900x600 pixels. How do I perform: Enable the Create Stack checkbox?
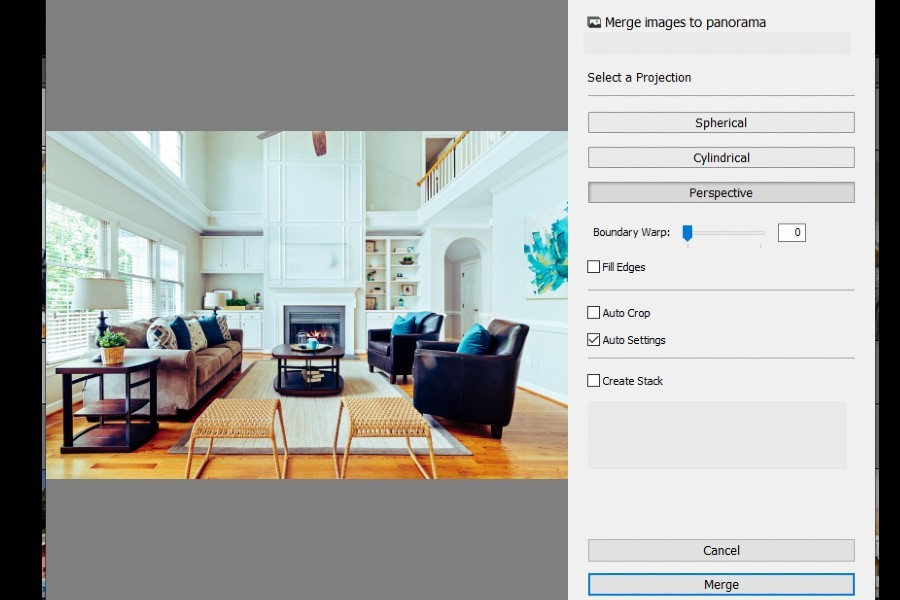[x=593, y=381]
